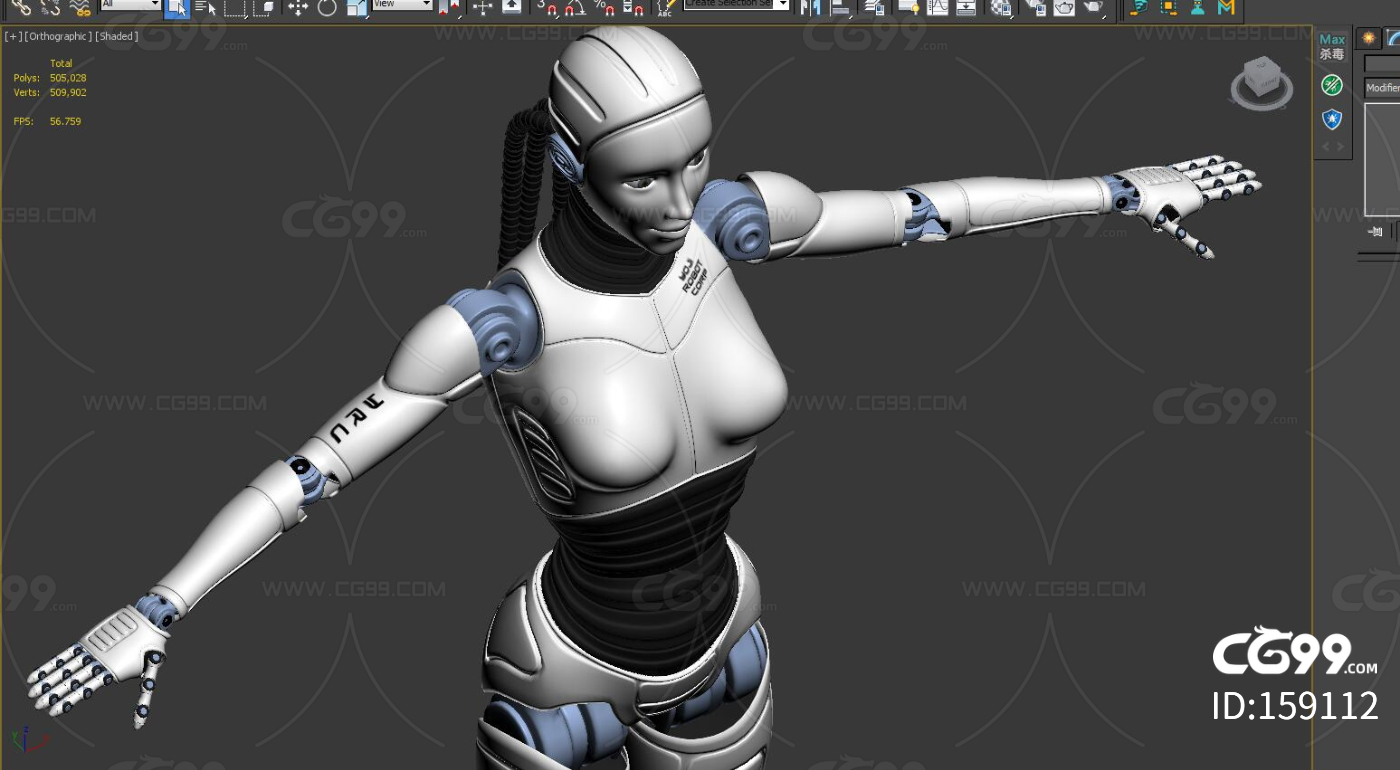
Task: Toggle the Percent Snap button
Action: pos(604,8)
